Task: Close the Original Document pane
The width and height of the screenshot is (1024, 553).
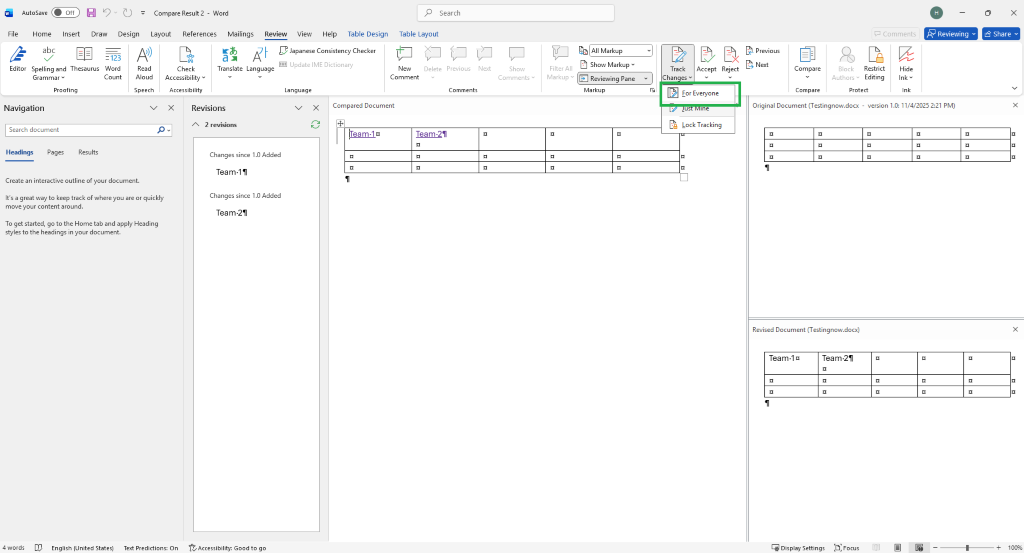Action: (1015, 105)
